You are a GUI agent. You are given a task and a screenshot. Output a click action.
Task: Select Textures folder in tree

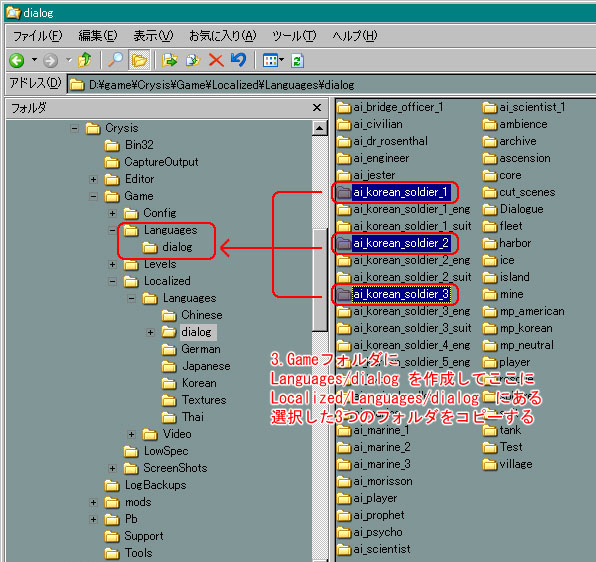(x=194, y=400)
